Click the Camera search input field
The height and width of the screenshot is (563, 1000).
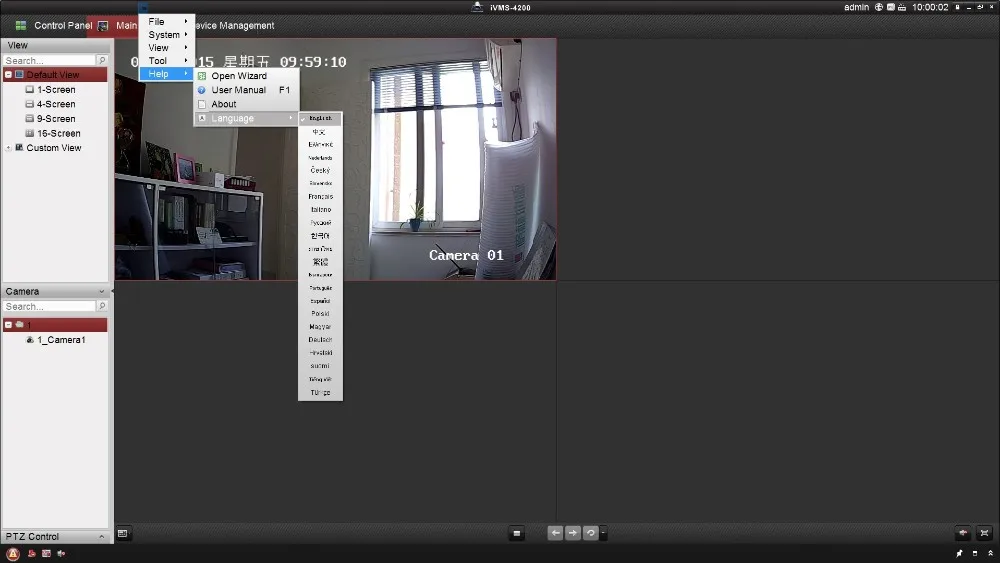pyautogui.click(x=48, y=307)
